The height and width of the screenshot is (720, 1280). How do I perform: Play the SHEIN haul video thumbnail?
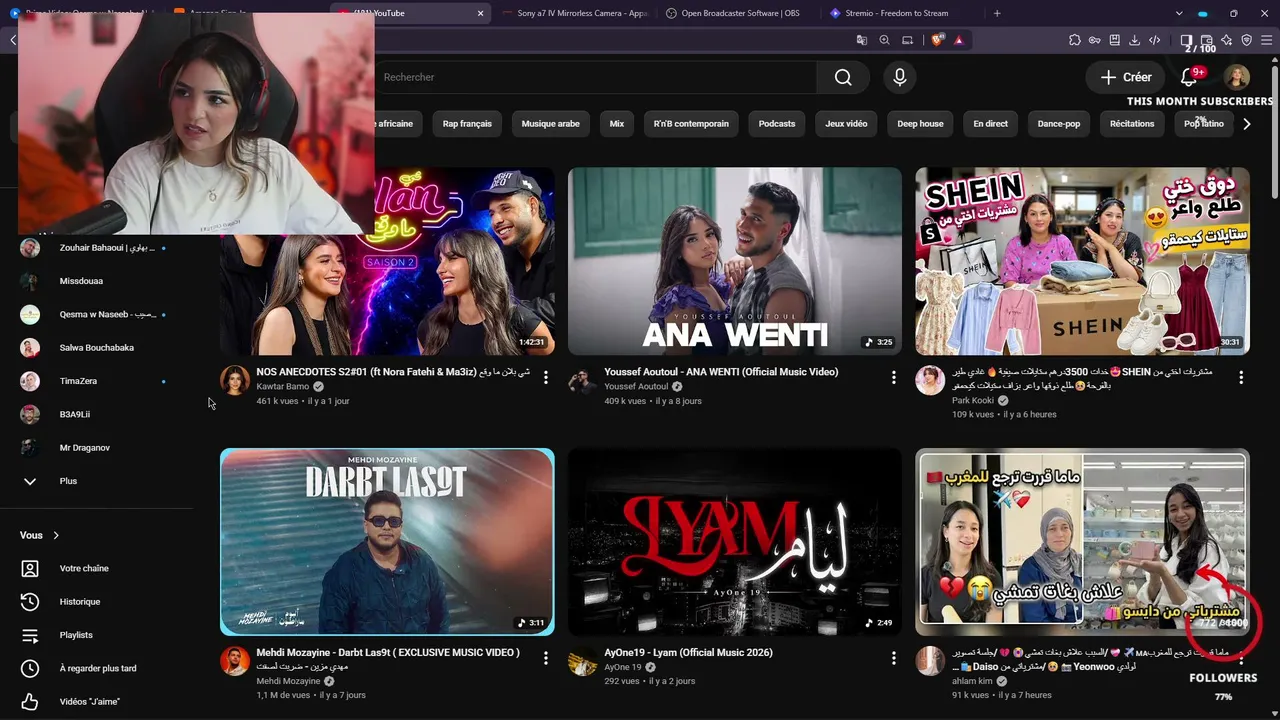click(1082, 261)
